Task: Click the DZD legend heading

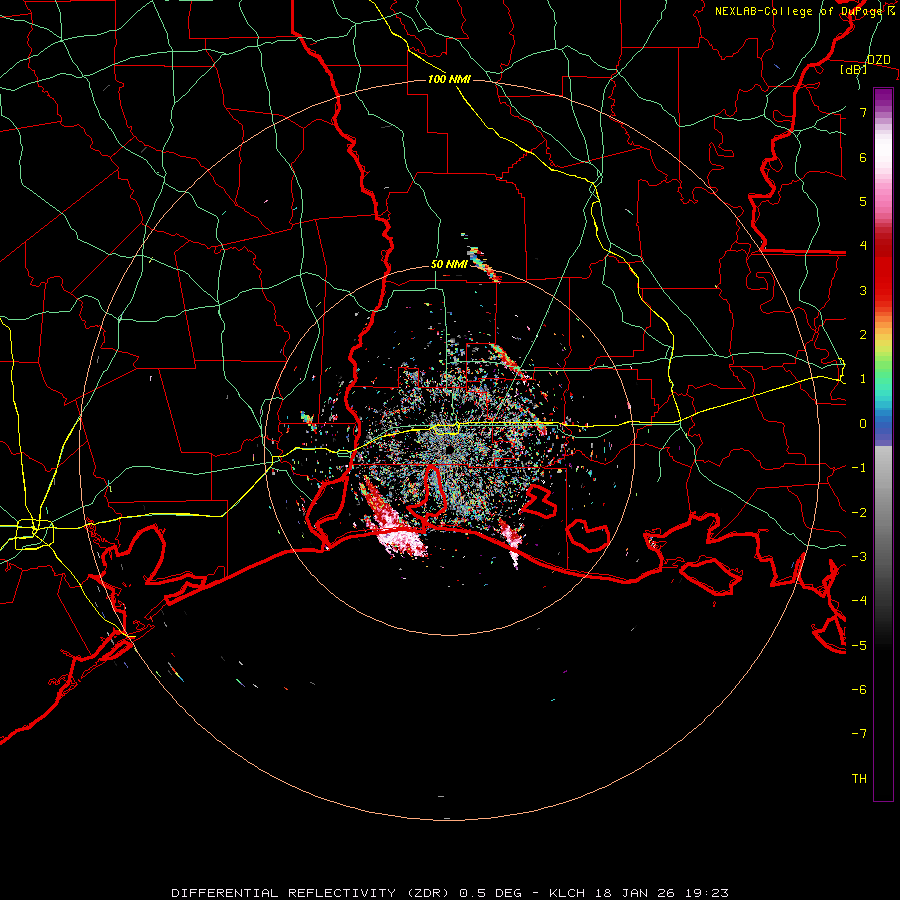Action: (x=879, y=60)
